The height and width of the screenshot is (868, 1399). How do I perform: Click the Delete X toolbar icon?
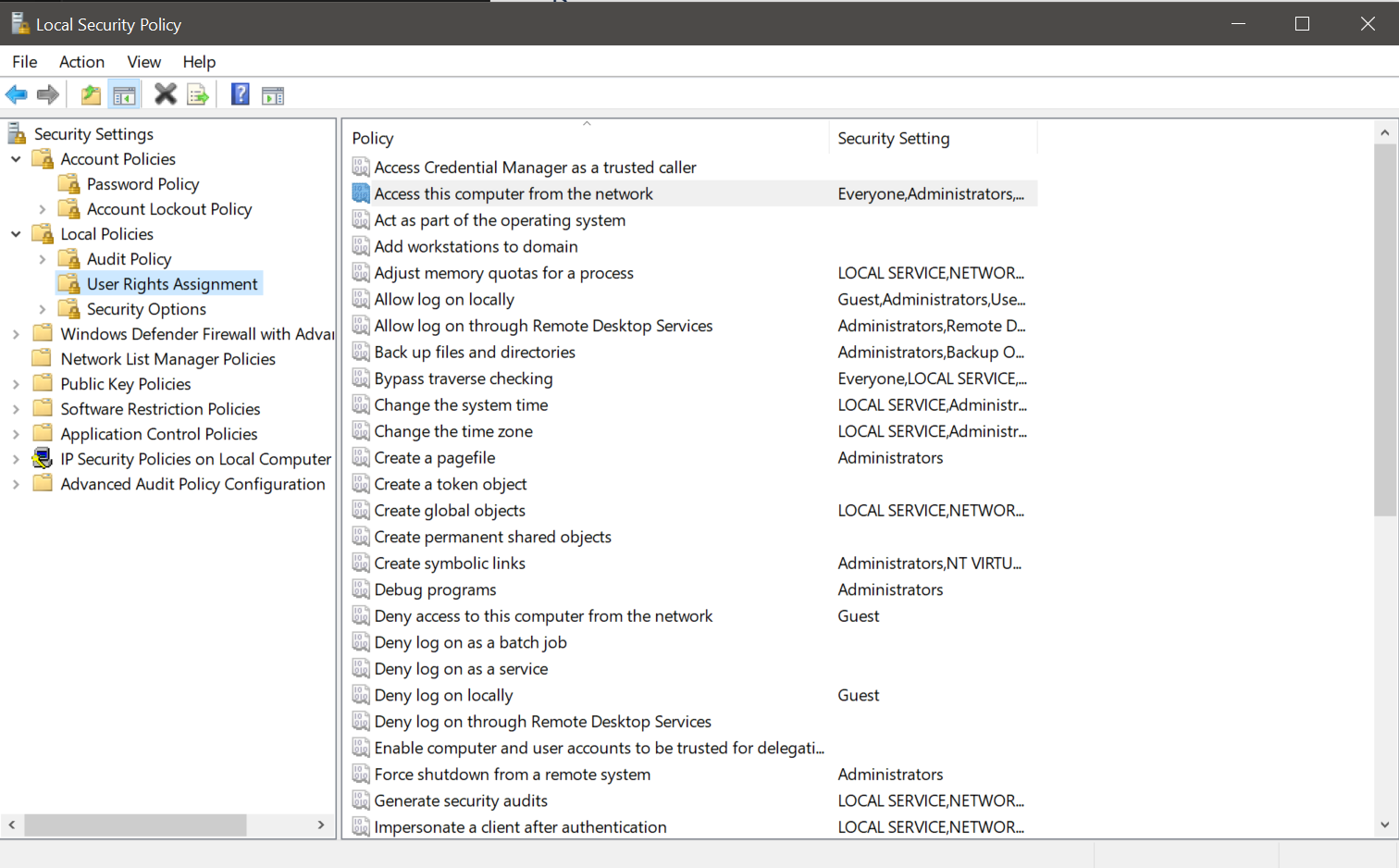(x=166, y=94)
